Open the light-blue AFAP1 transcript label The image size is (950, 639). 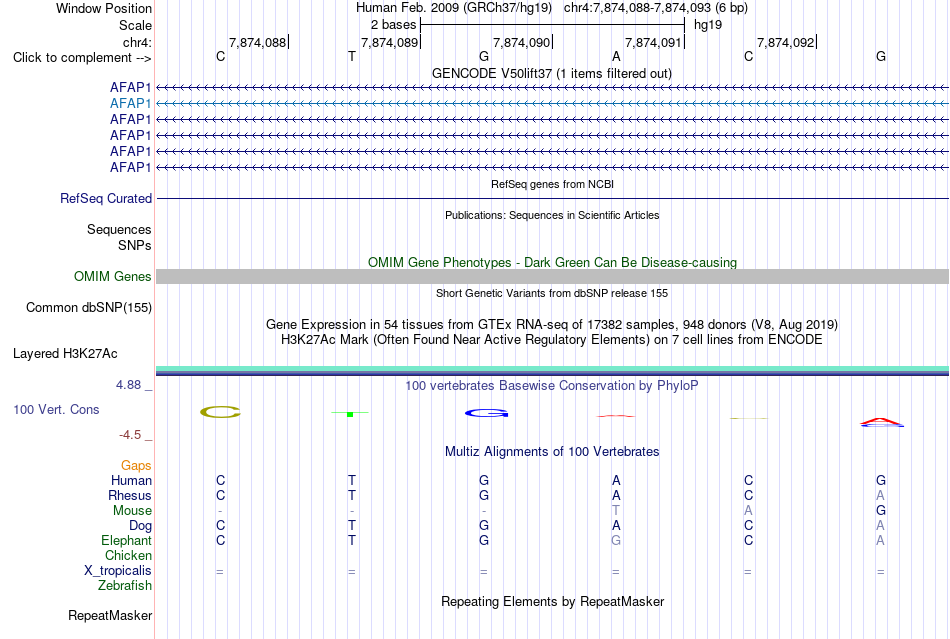click(x=130, y=104)
